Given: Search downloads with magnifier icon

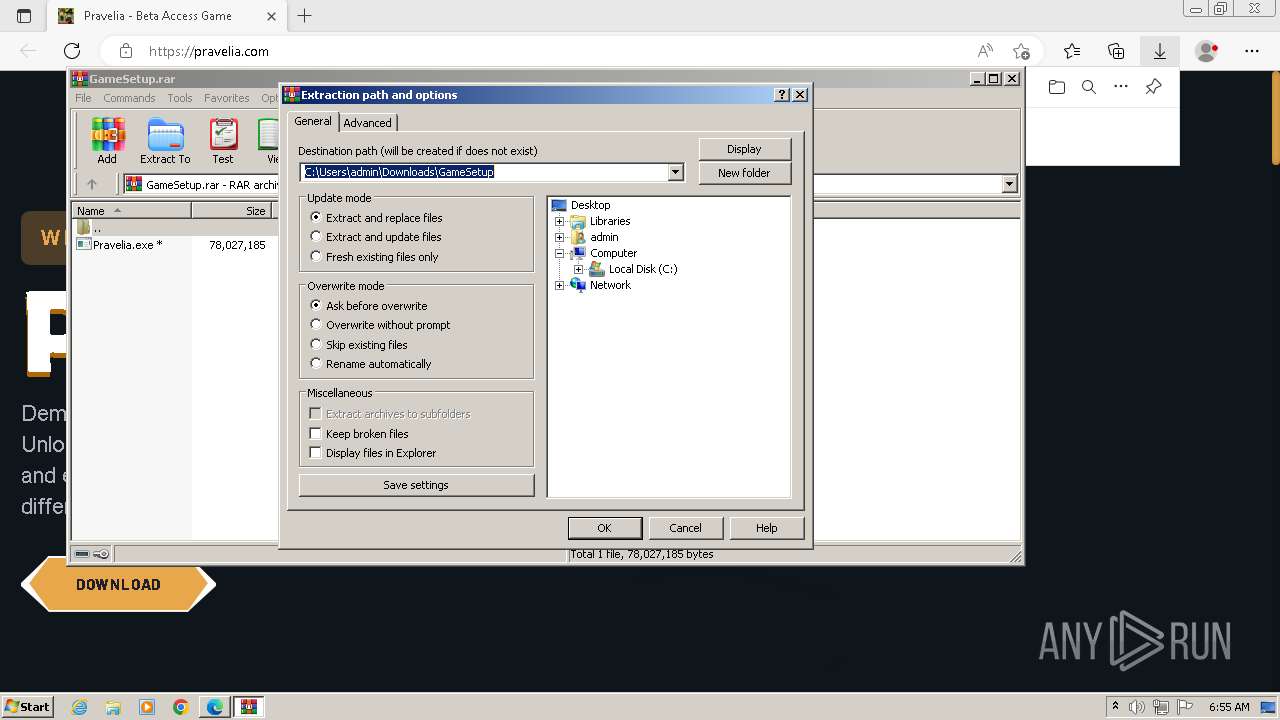Looking at the screenshot, I should point(1089,87).
